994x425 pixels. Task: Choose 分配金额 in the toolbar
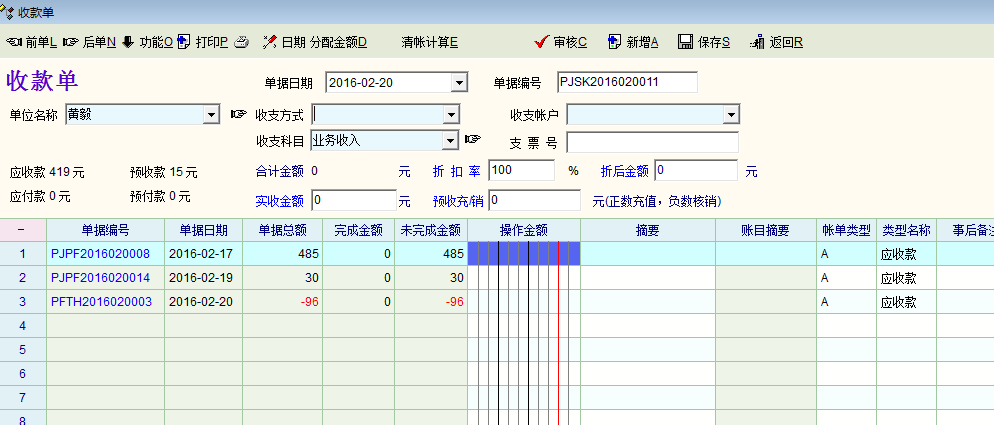click(x=338, y=42)
